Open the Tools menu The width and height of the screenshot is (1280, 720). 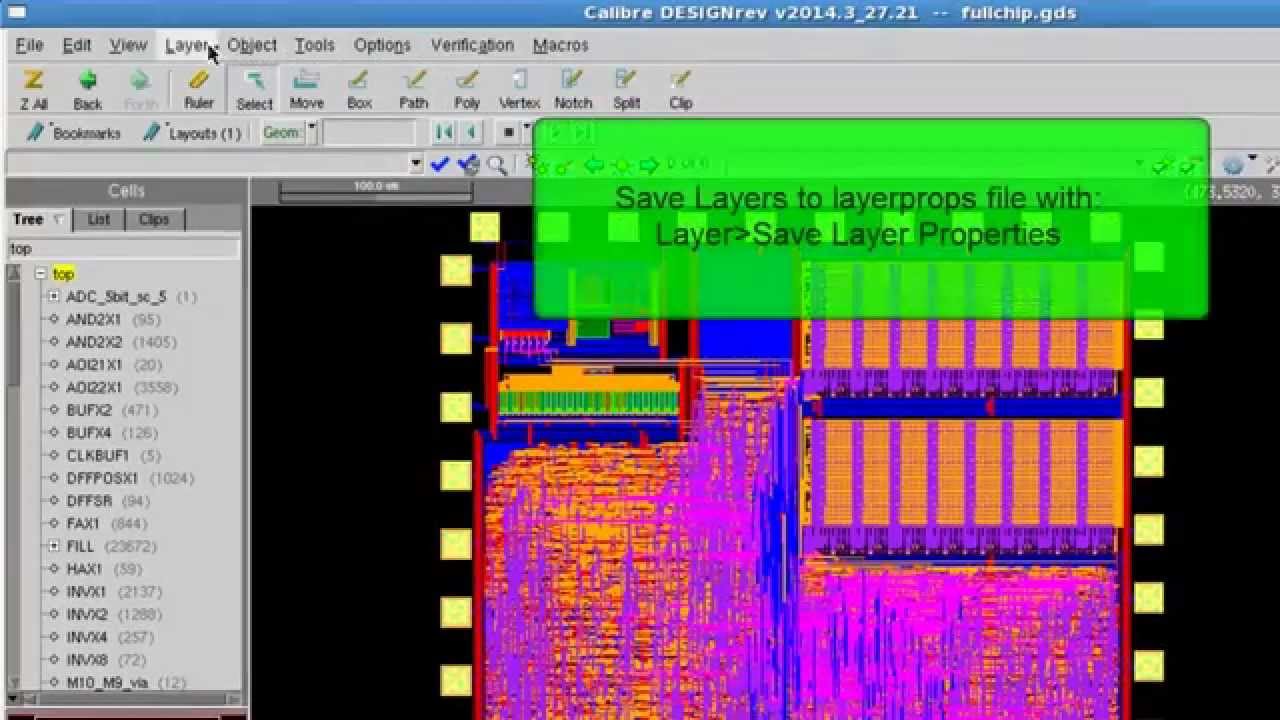314,45
